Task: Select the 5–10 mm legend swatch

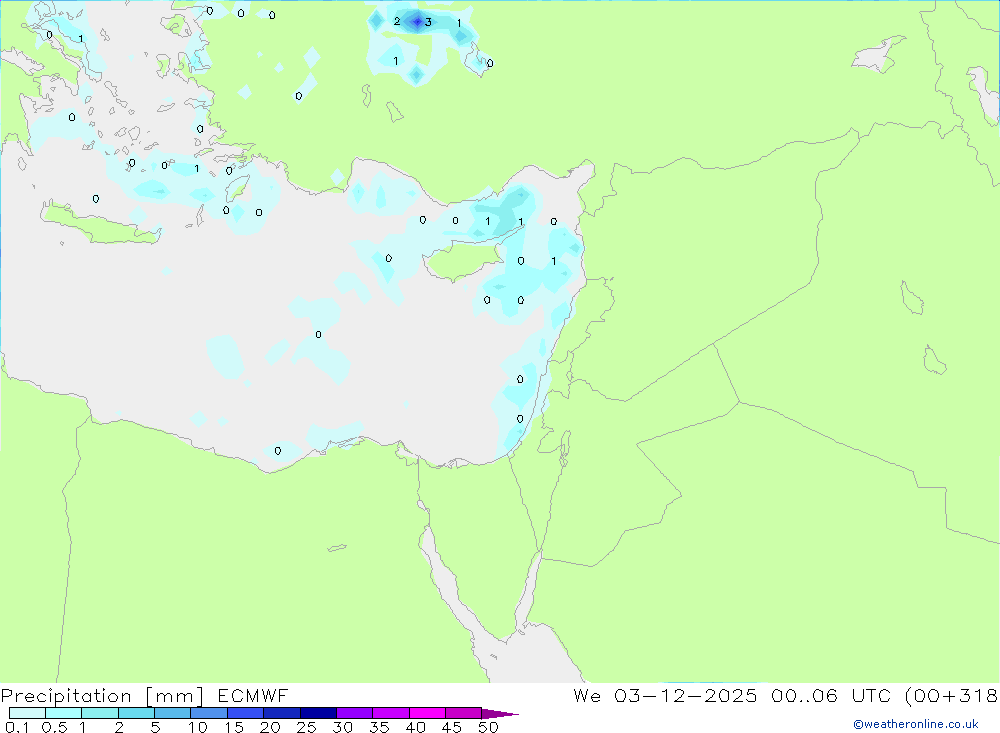Action: pos(173,713)
